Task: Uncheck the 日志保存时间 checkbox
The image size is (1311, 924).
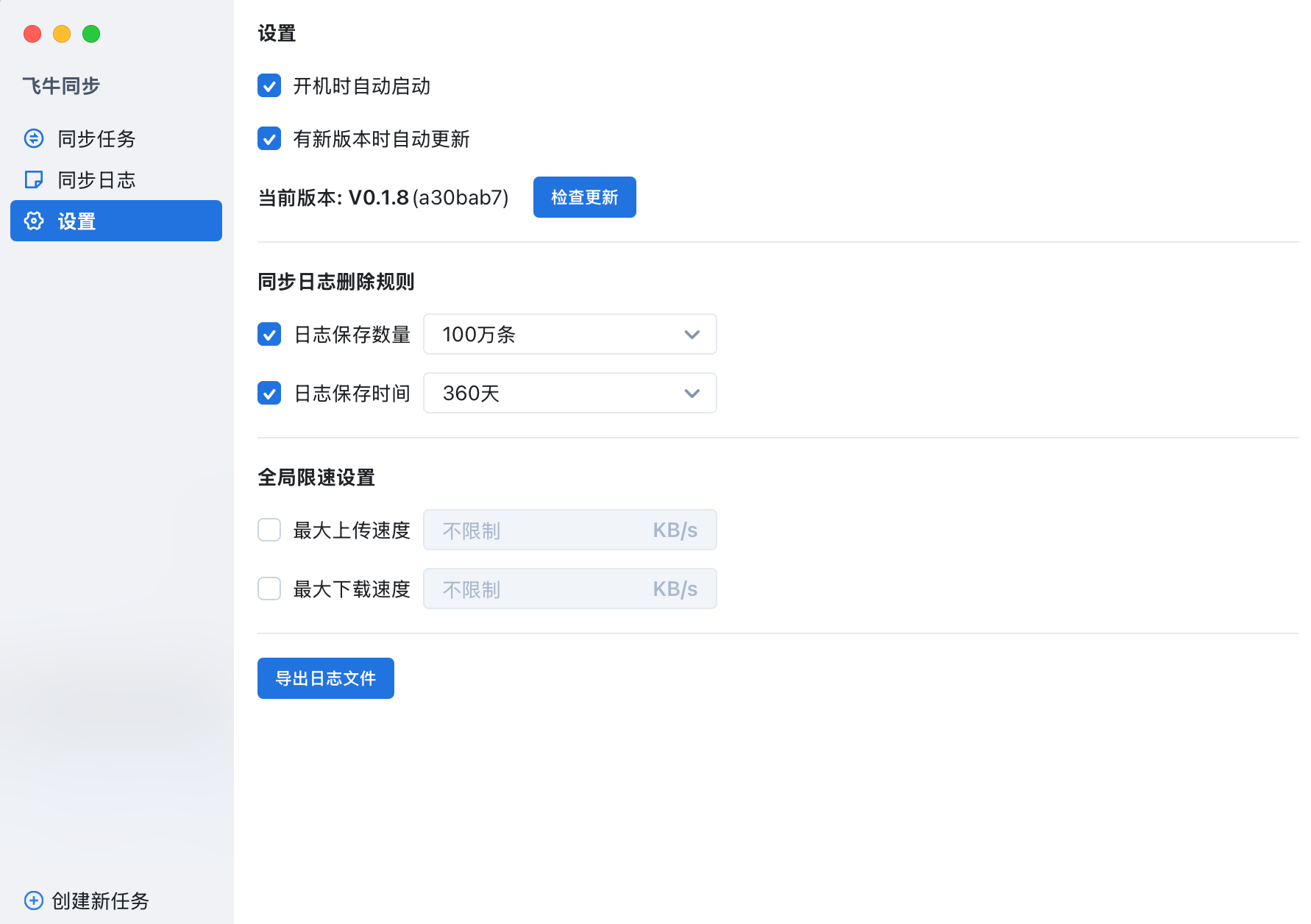Action: tap(269, 393)
